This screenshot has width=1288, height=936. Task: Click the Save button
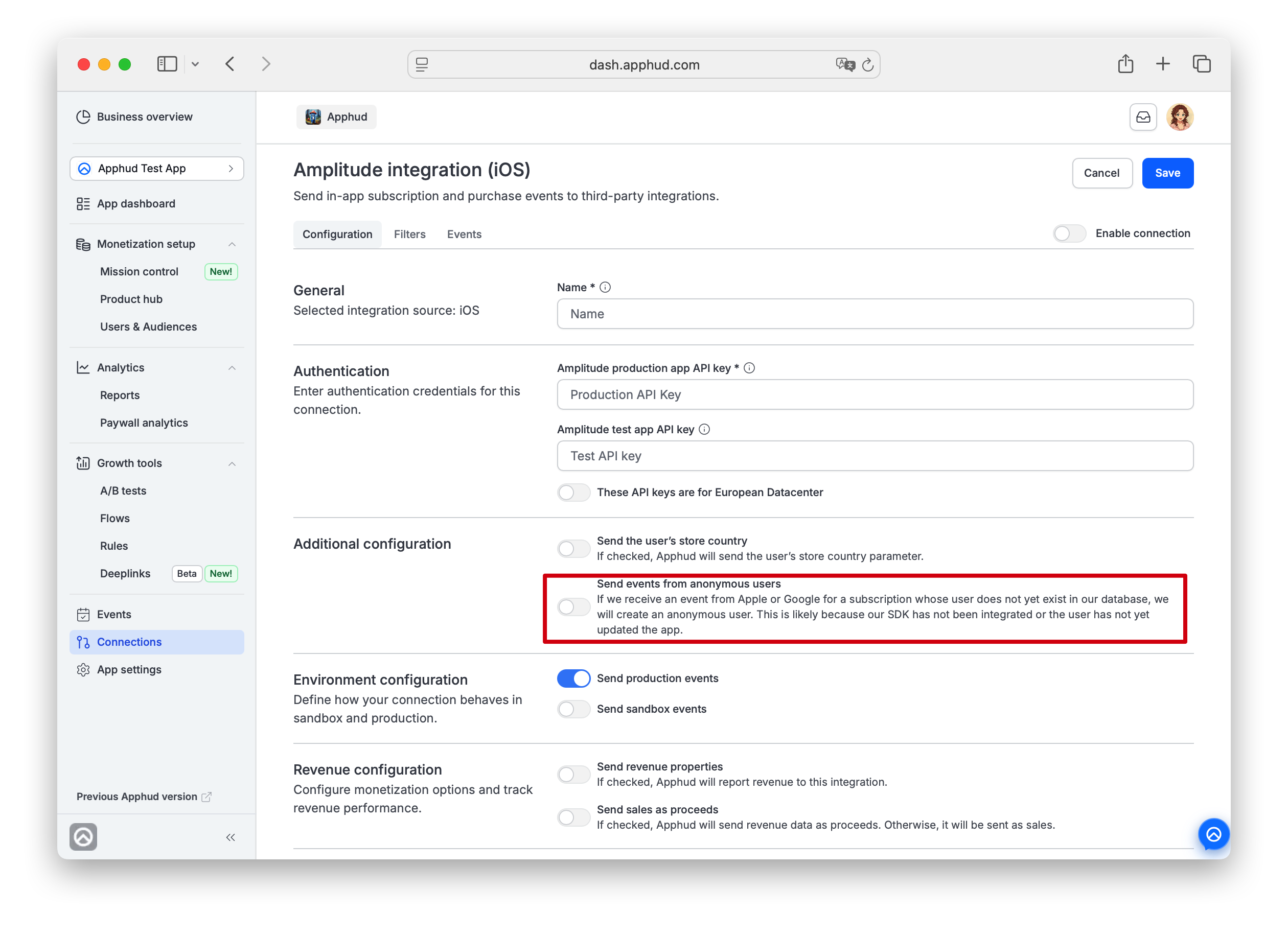tap(1167, 173)
